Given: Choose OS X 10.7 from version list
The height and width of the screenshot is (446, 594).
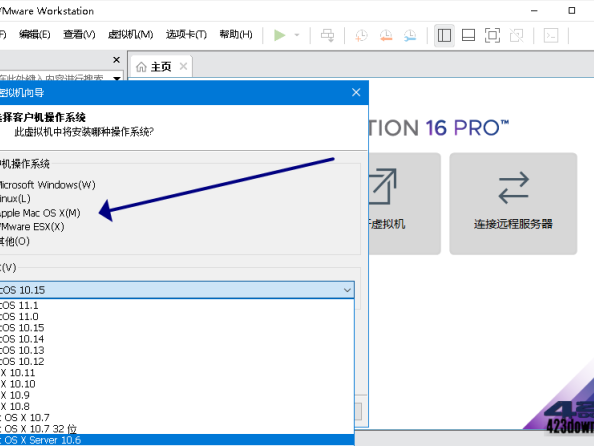Looking at the screenshot, I should pos(177,418).
